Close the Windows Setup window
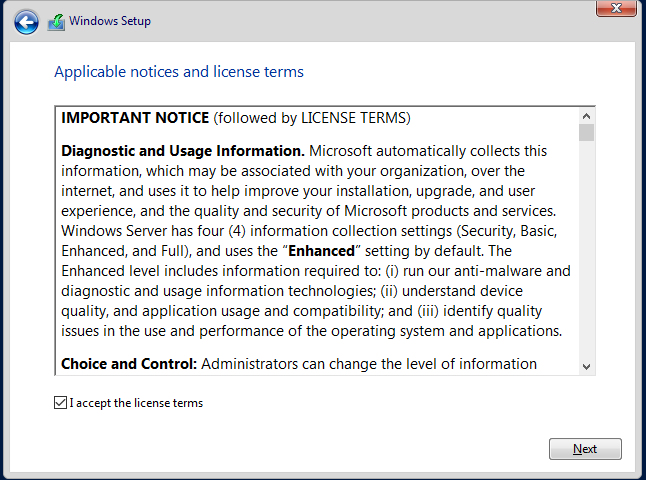The image size is (646, 480). coord(616,8)
